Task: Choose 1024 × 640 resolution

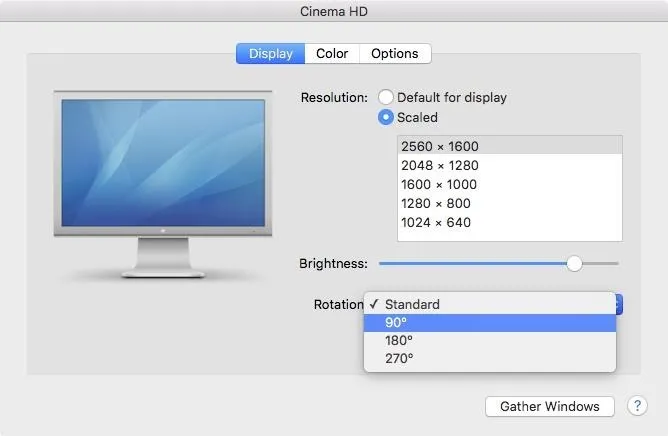Action: [x=510, y=222]
